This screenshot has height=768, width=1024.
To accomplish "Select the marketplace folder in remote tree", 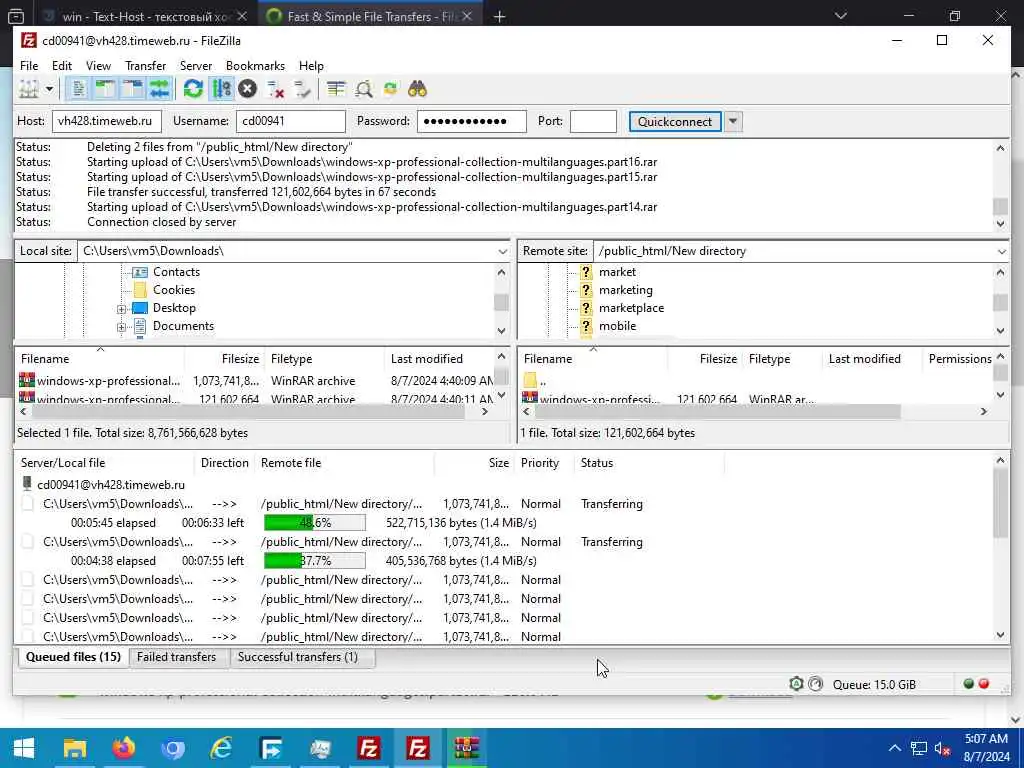I will (x=631, y=308).
